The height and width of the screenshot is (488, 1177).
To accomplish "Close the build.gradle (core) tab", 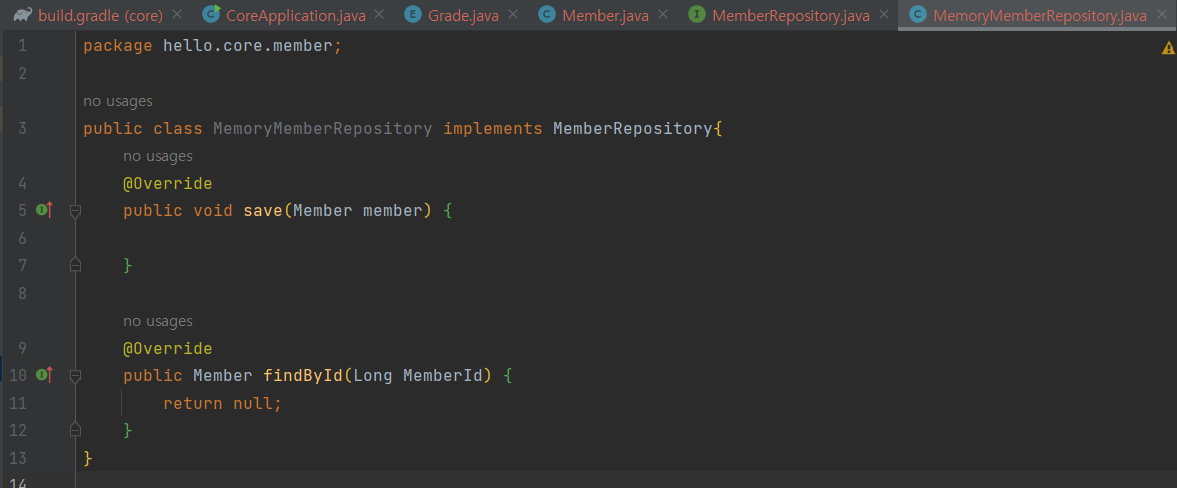I will click(x=176, y=14).
